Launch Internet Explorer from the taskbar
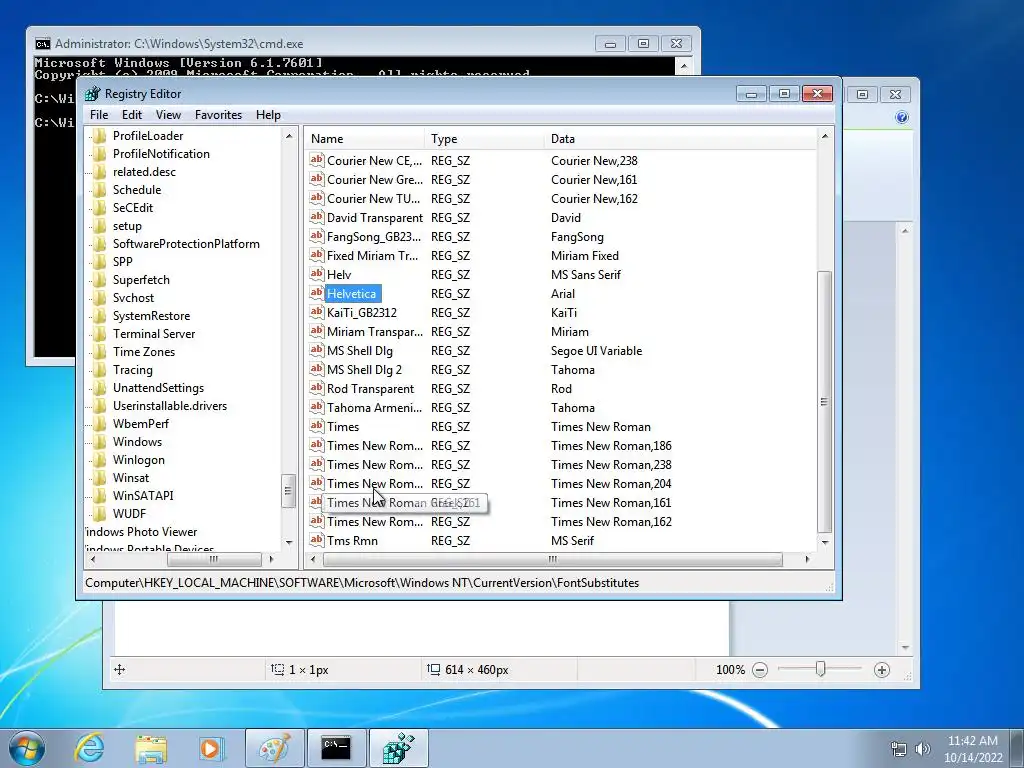 89,748
